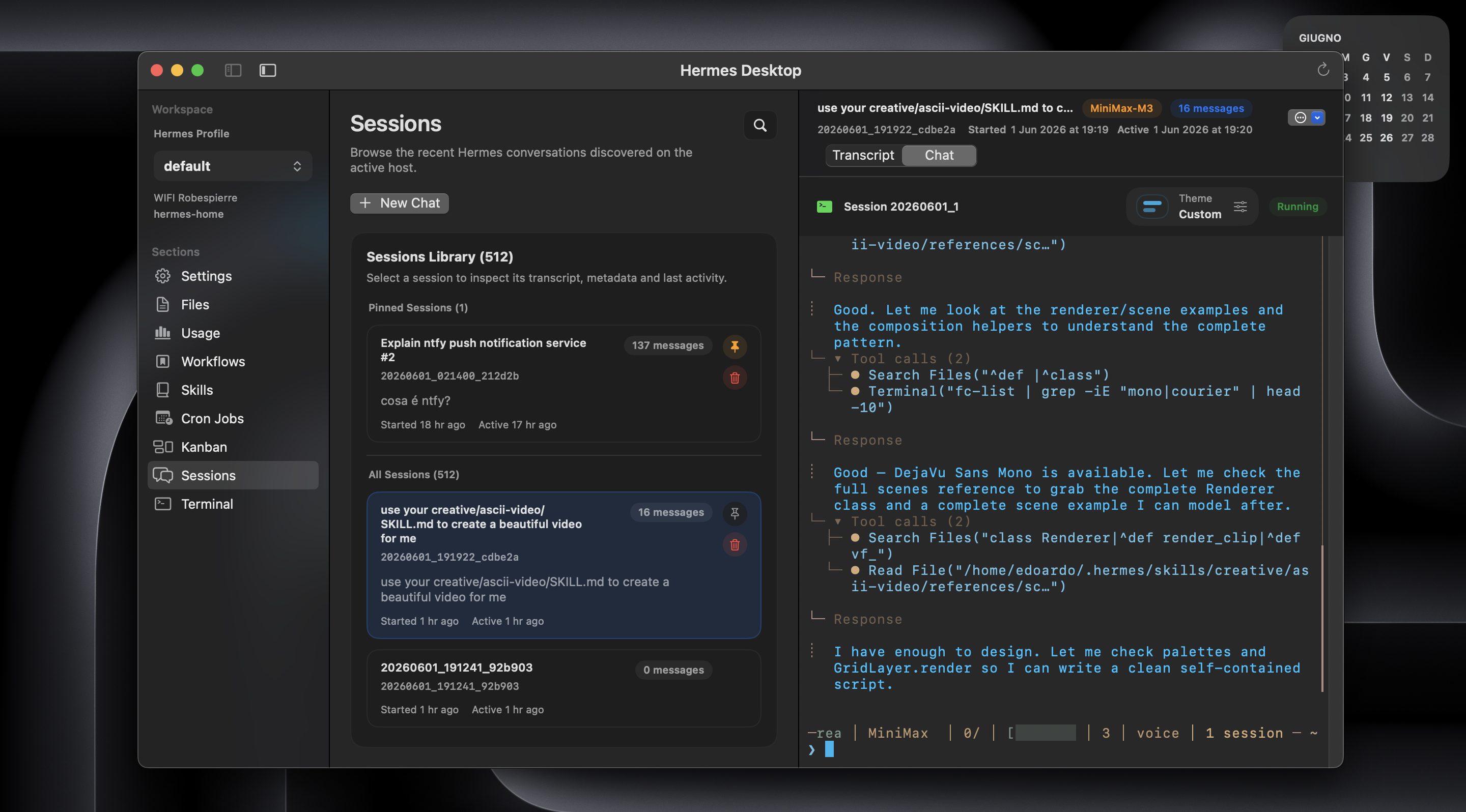The image size is (1466, 812).
Task: Open Usage section
Action: [x=233, y=333]
